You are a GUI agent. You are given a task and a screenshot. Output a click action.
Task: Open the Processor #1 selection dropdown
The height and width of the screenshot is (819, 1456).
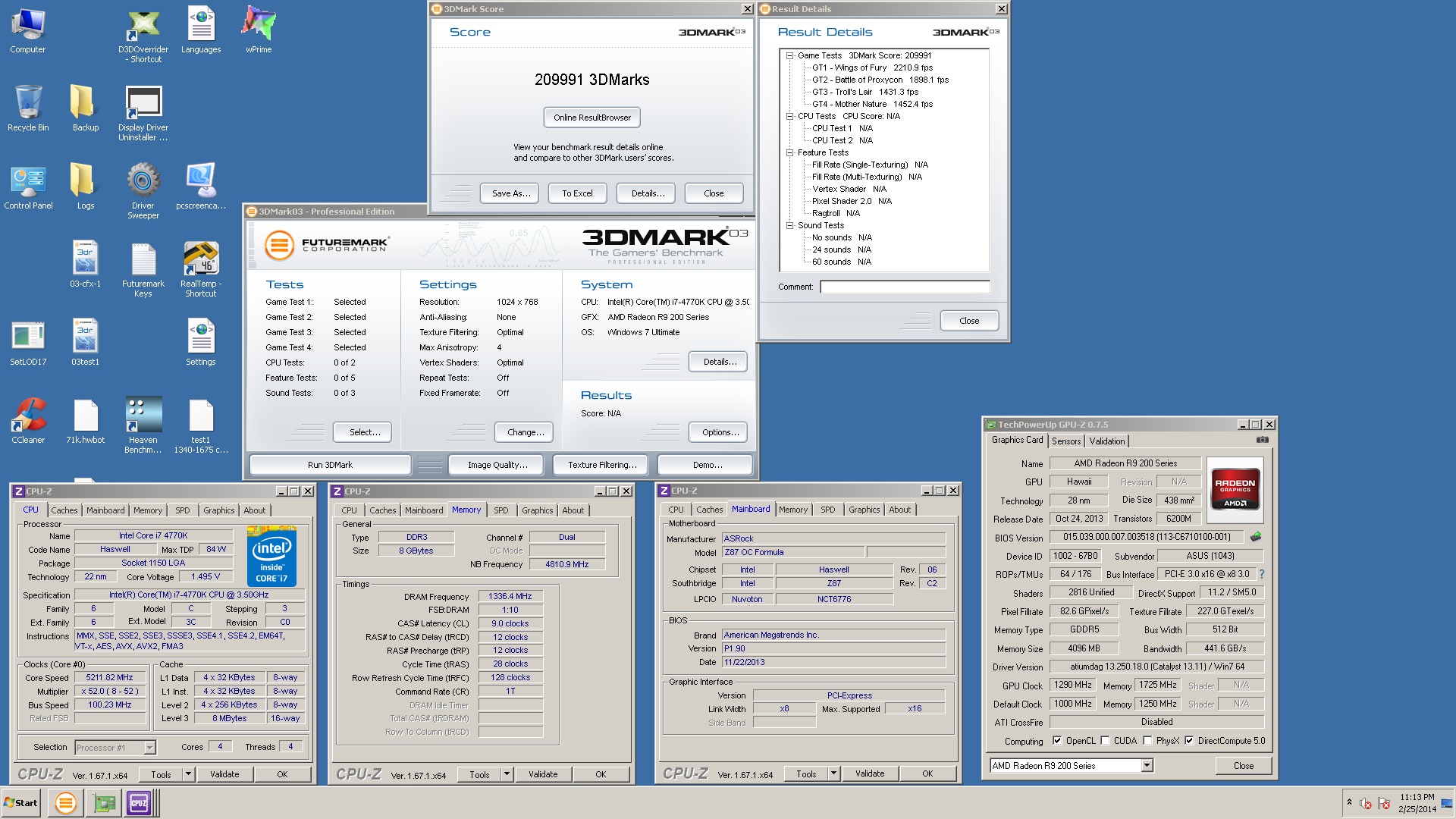149,748
